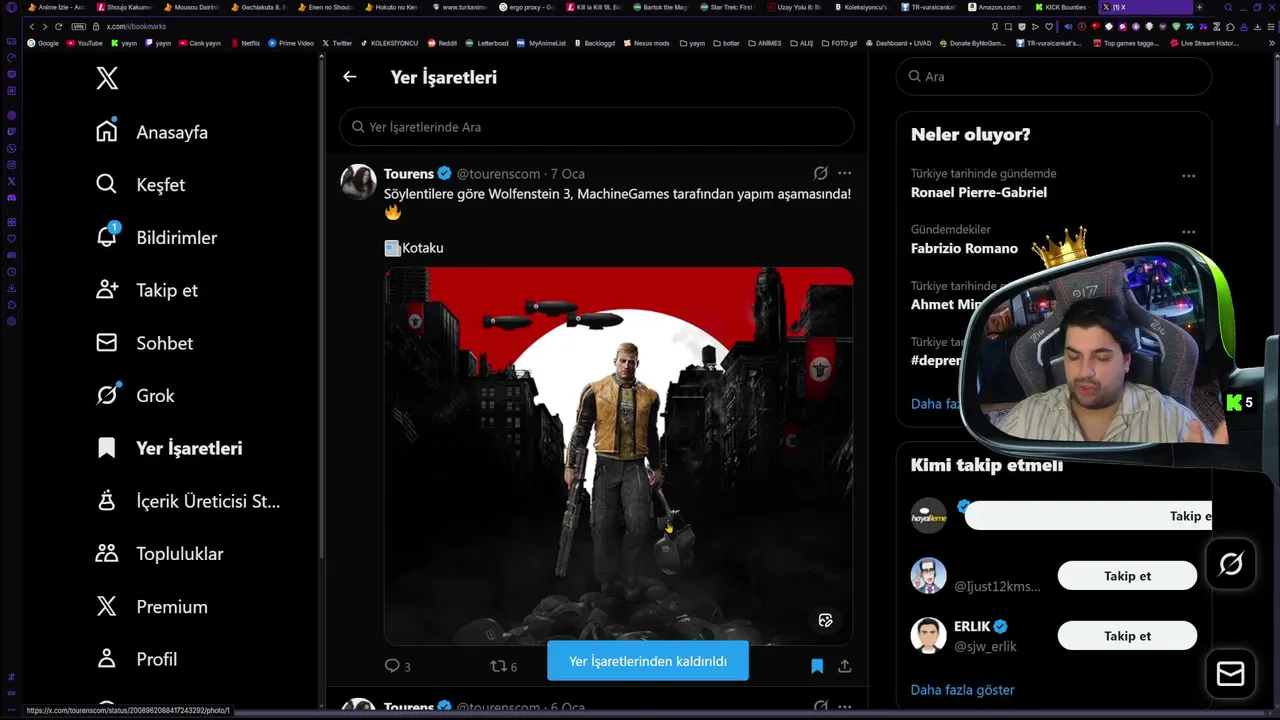1280x720 pixels.
Task: Open Premium page
Action: tap(151, 607)
